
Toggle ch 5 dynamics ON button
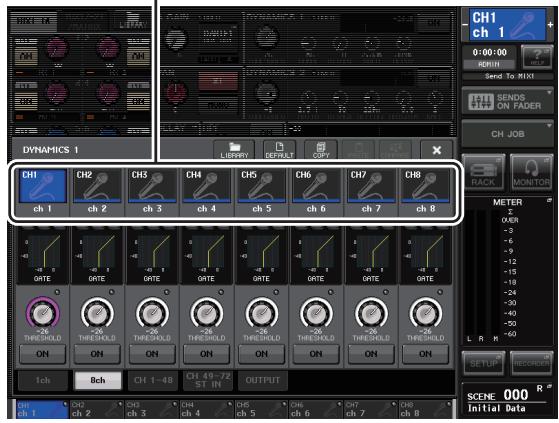tap(261, 354)
